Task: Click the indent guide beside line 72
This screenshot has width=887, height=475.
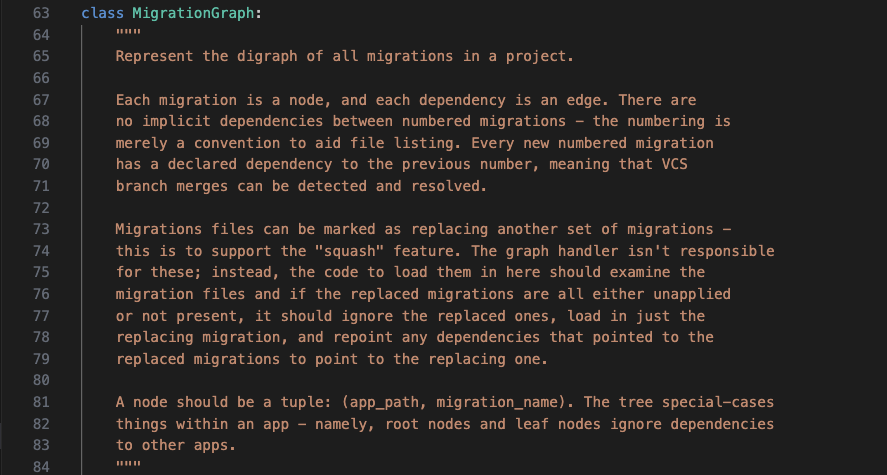Action: pos(81,208)
